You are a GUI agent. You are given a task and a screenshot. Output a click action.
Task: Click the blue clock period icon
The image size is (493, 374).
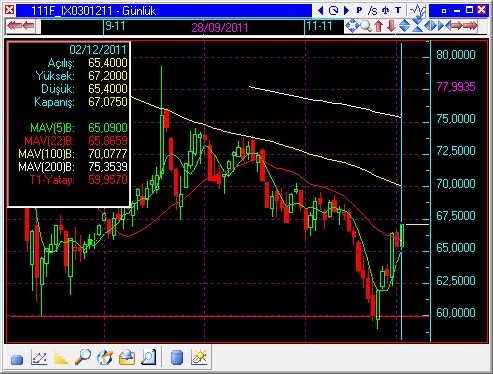[333, 11]
